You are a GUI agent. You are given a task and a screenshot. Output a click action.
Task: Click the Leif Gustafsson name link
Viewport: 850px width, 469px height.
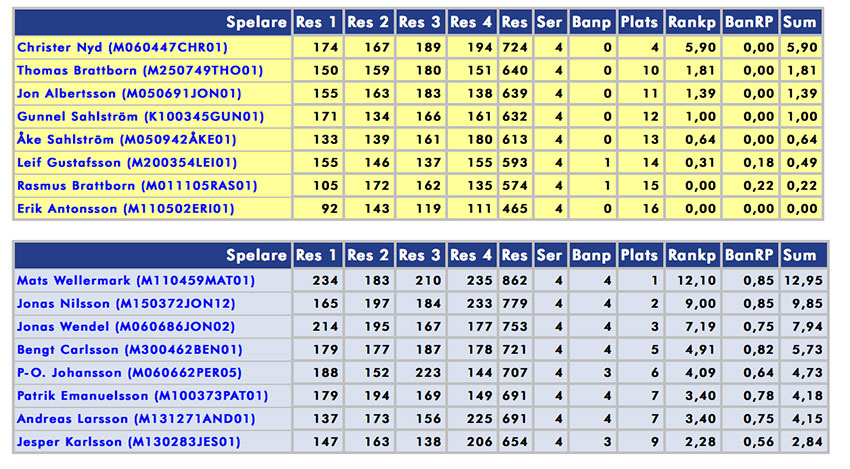tap(133, 162)
